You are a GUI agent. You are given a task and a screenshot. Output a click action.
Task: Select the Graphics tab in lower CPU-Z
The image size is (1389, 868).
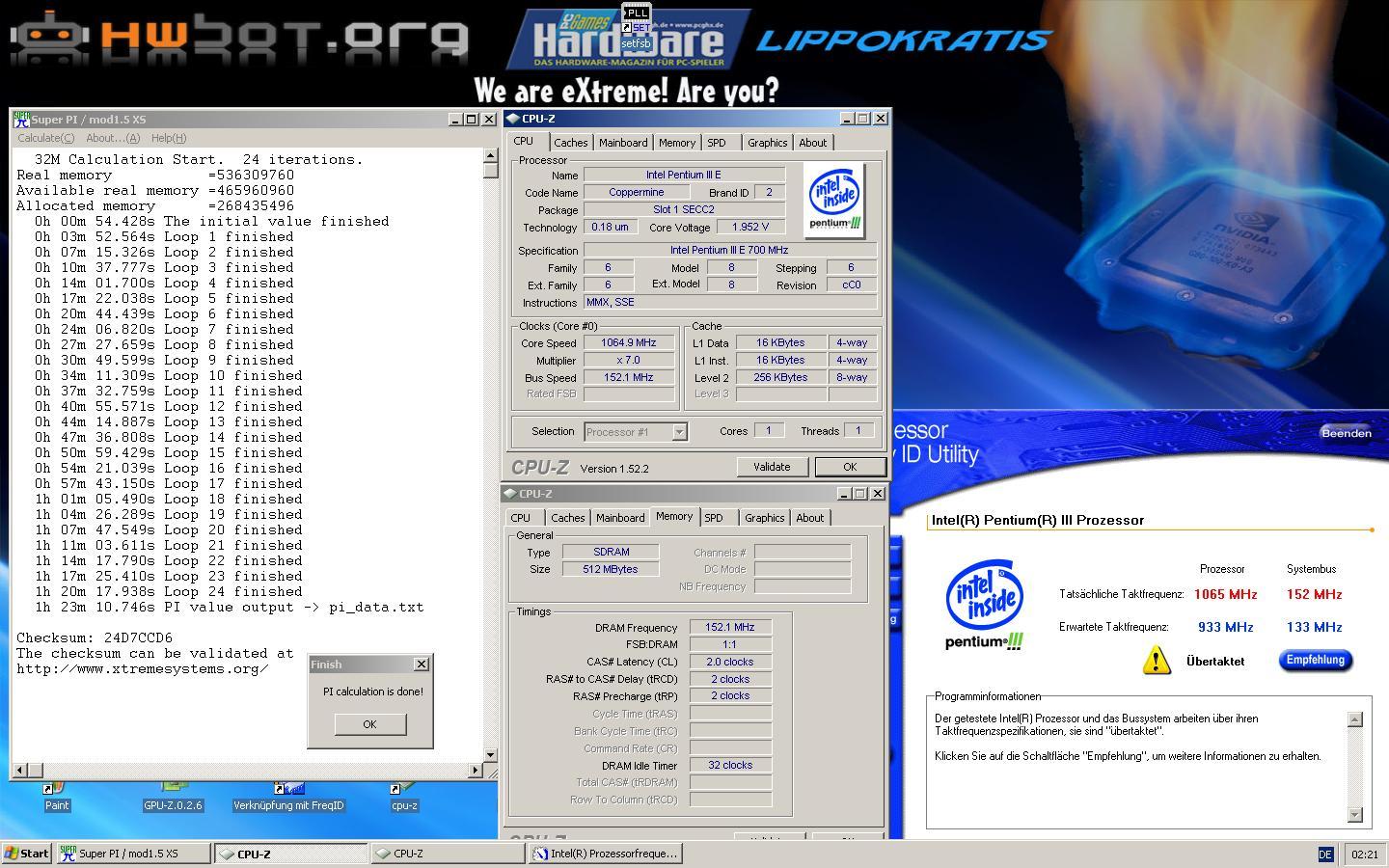coord(765,518)
